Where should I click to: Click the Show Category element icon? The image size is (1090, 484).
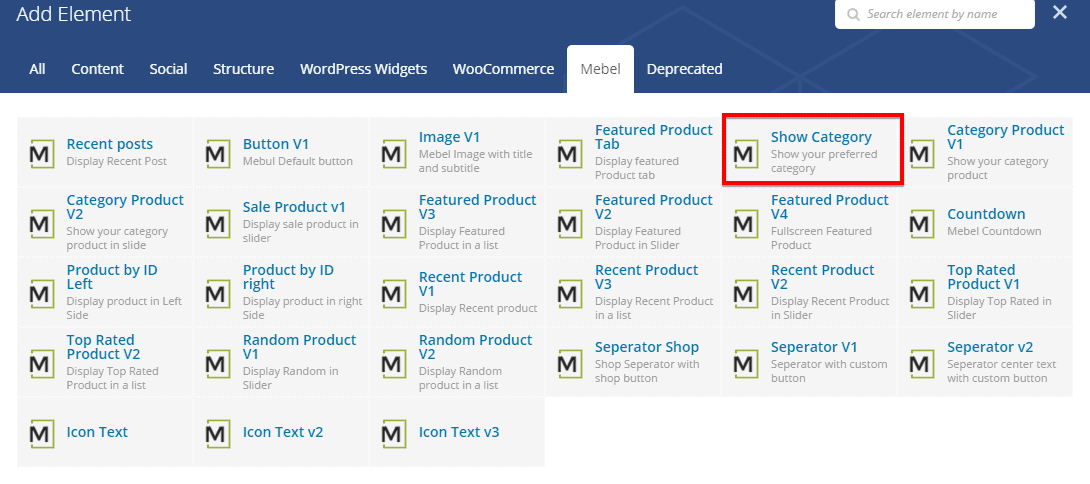click(746, 153)
